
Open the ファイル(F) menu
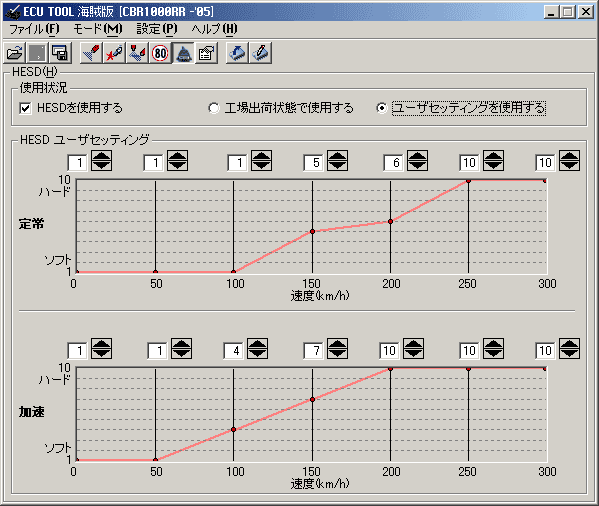[34, 29]
